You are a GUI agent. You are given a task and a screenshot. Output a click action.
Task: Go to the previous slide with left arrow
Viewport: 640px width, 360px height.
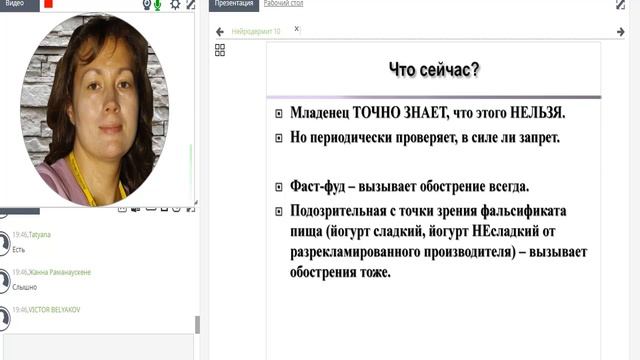pos(220,31)
